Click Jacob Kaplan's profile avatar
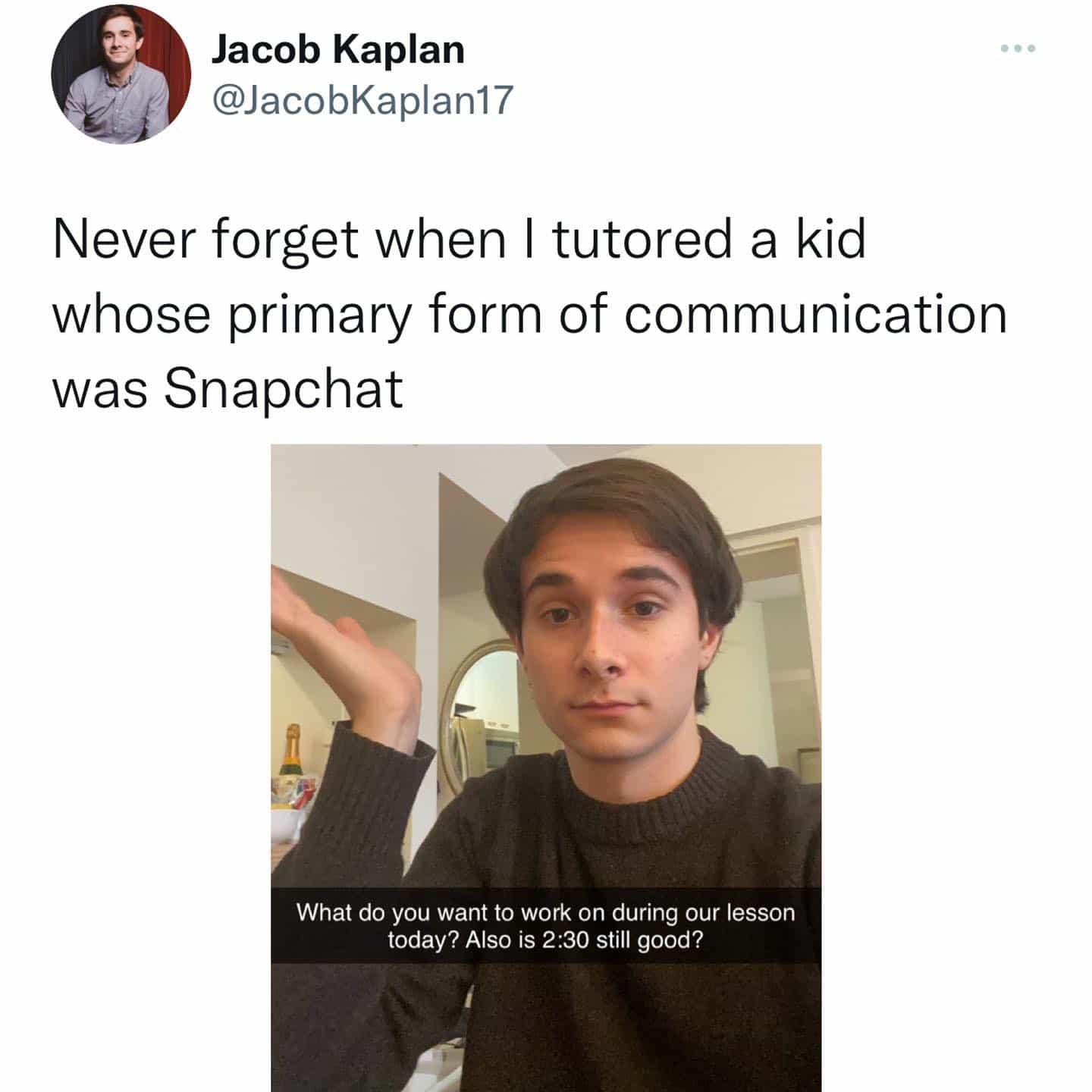 [x=121, y=73]
